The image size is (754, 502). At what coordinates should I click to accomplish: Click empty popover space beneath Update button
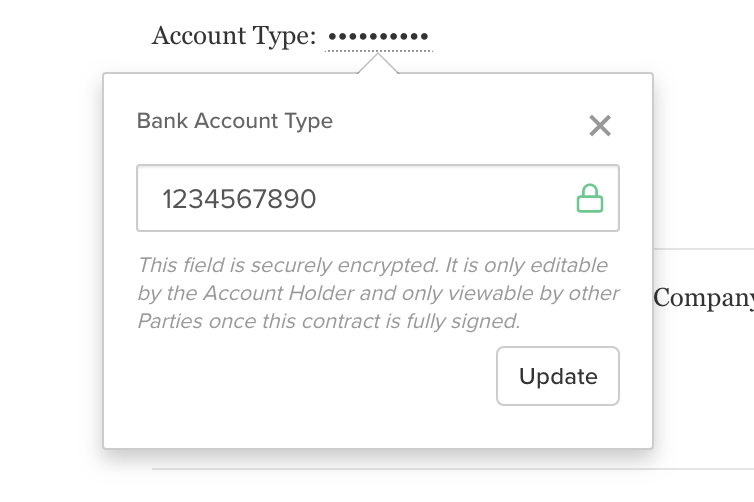(x=558, y=427)
